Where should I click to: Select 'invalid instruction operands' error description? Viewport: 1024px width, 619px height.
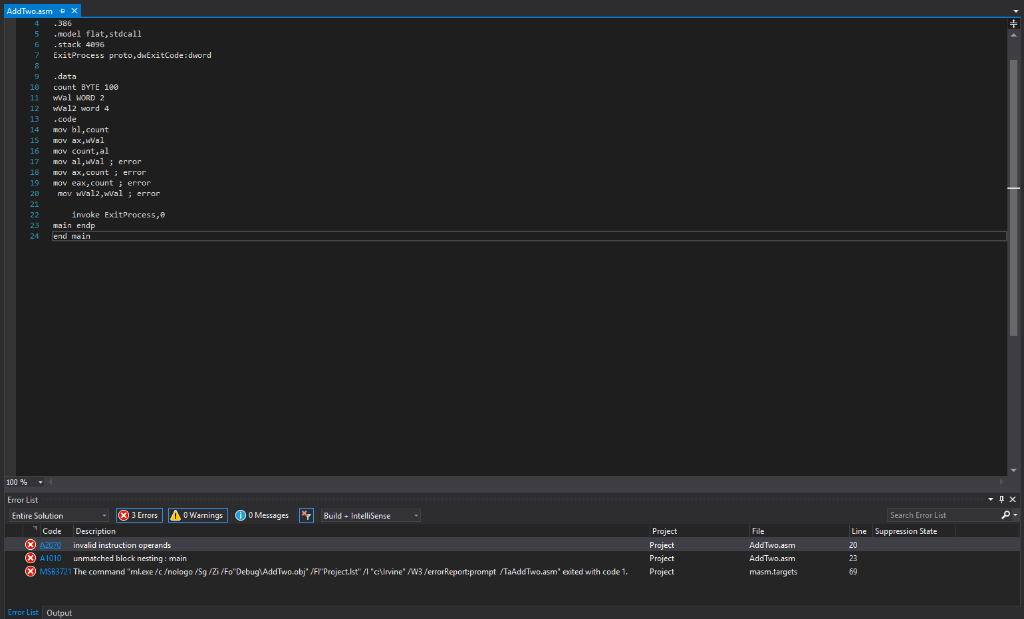[x=122, y=545]
